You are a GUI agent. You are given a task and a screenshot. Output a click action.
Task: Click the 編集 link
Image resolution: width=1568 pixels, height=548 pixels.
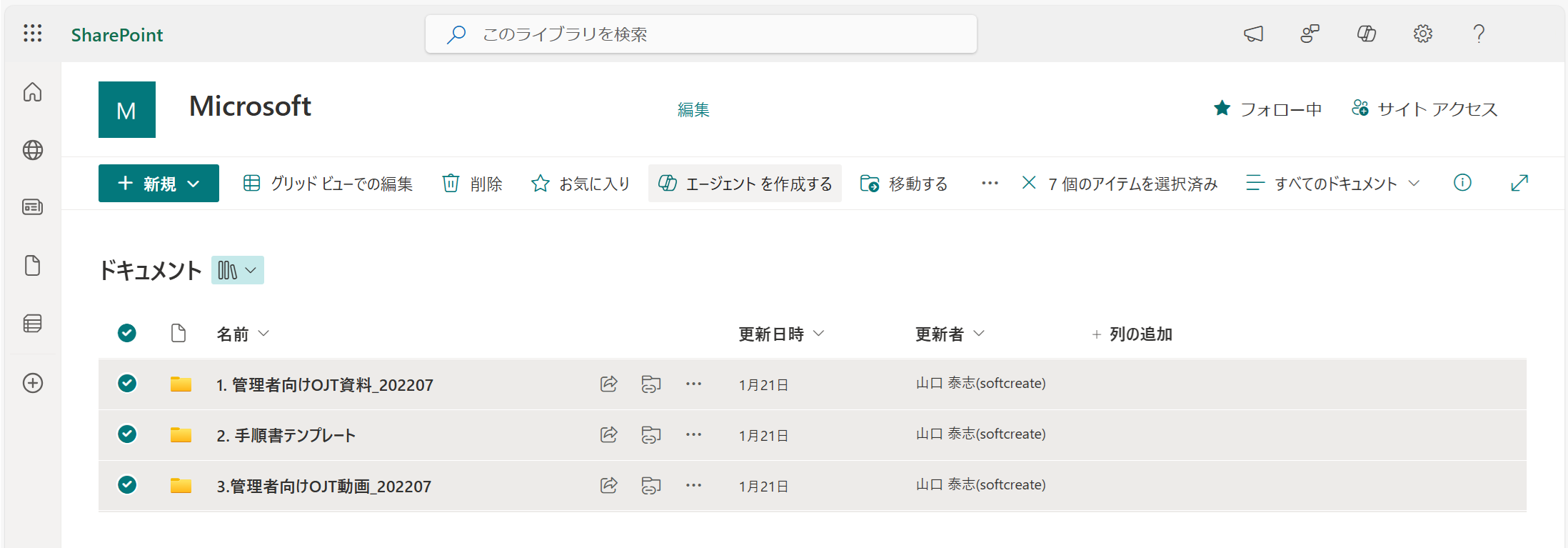[x=693, y=109]
